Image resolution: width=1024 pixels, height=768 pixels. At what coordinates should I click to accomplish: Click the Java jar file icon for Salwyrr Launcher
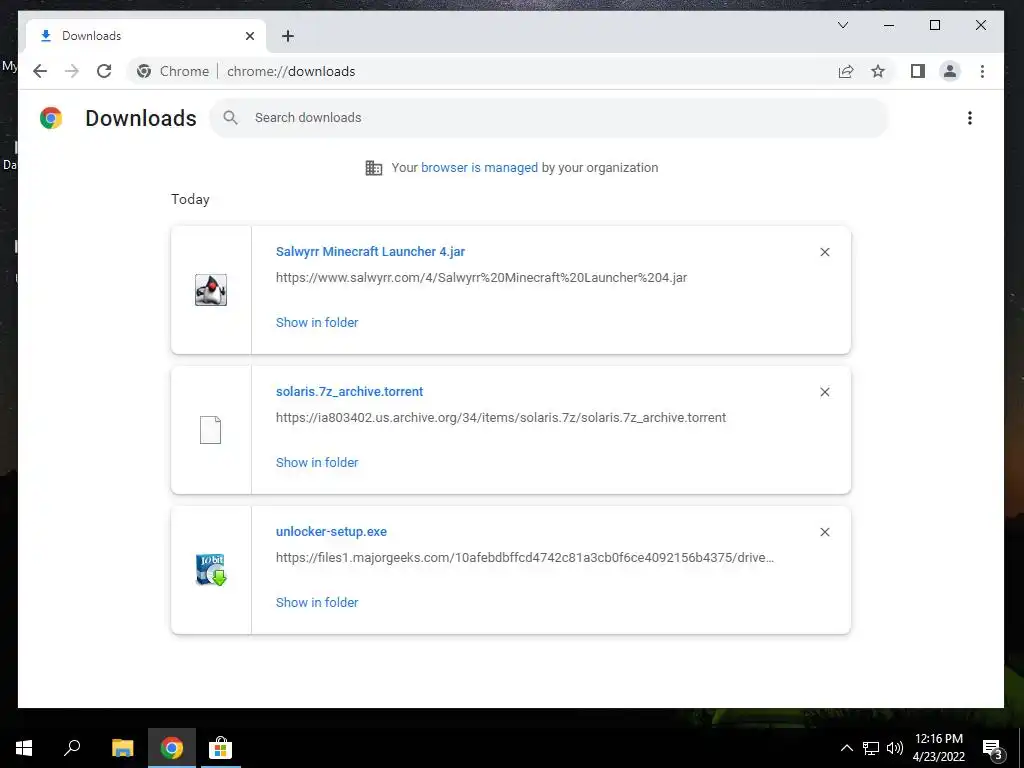click(211, 290)
